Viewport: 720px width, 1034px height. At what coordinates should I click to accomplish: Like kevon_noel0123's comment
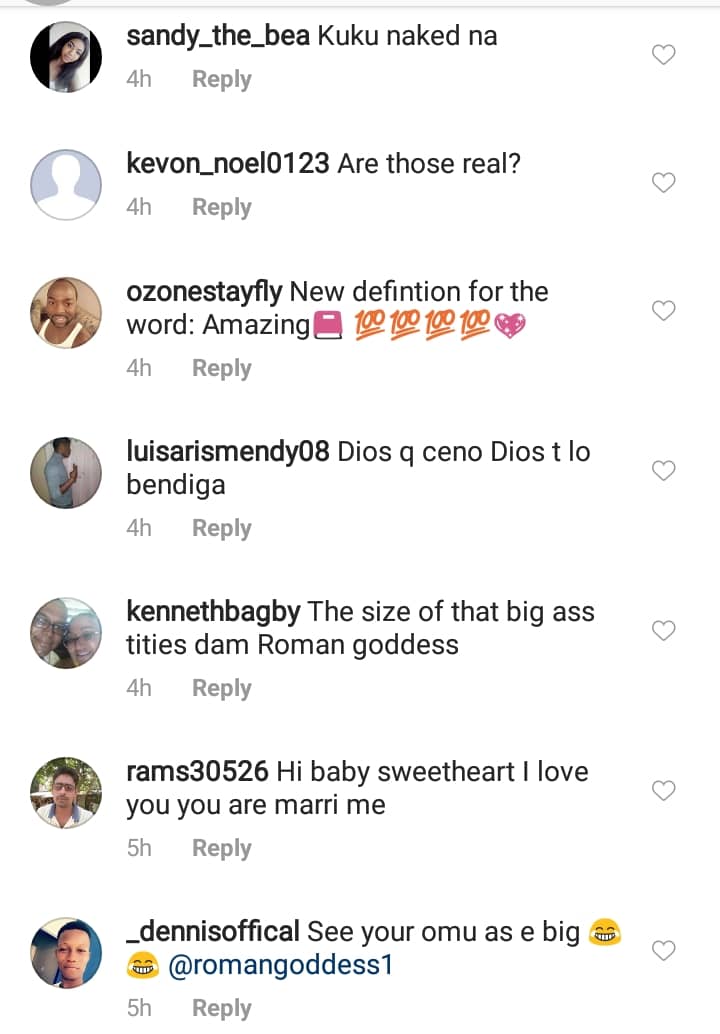point(663,183)
